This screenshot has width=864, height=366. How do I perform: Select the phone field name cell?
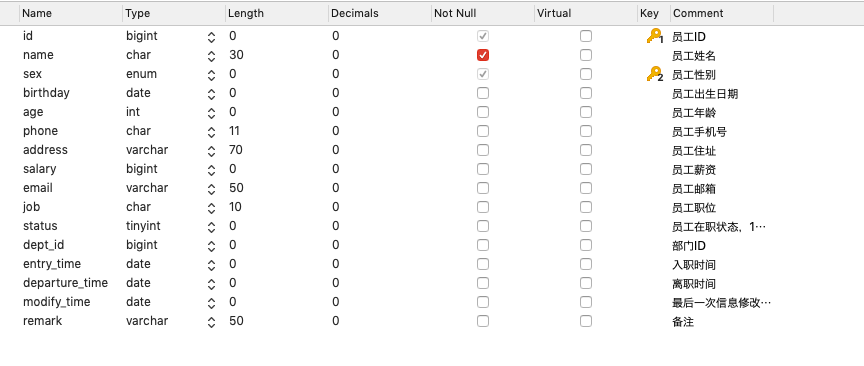(40, 131)
